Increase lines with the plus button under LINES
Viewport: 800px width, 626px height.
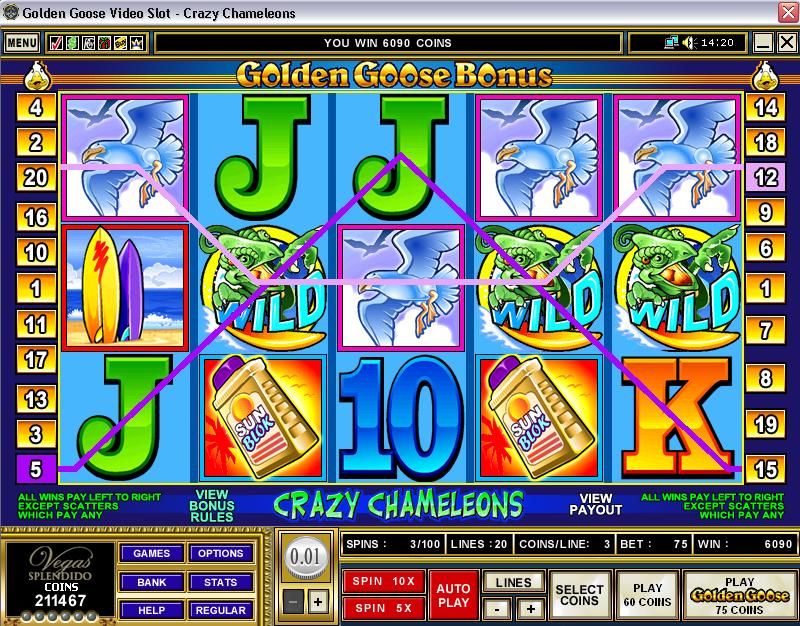pyautogui.click(x=531, y=608)
